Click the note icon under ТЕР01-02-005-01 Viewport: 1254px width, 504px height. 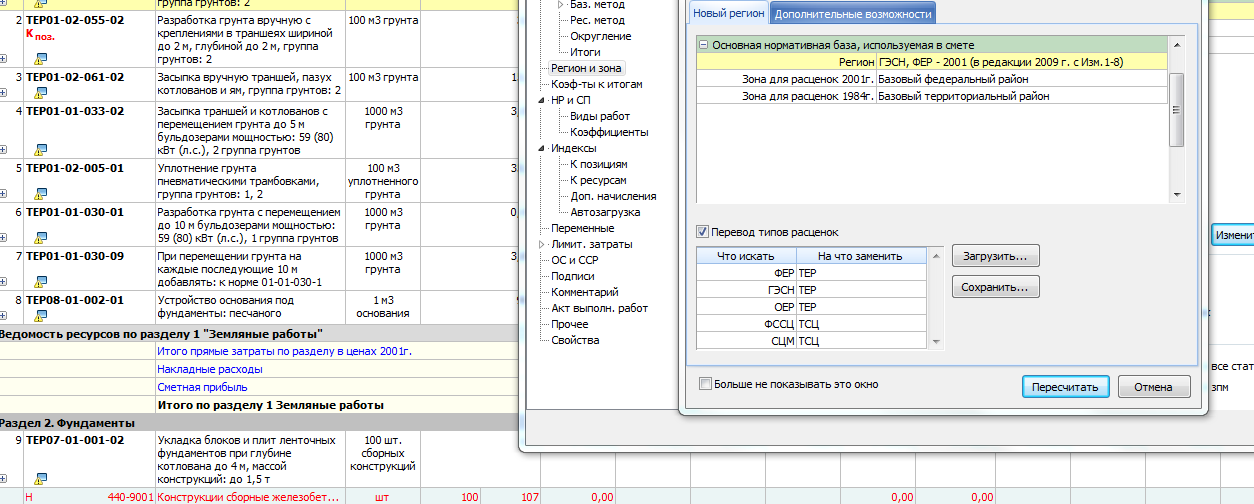coord(41,194)
